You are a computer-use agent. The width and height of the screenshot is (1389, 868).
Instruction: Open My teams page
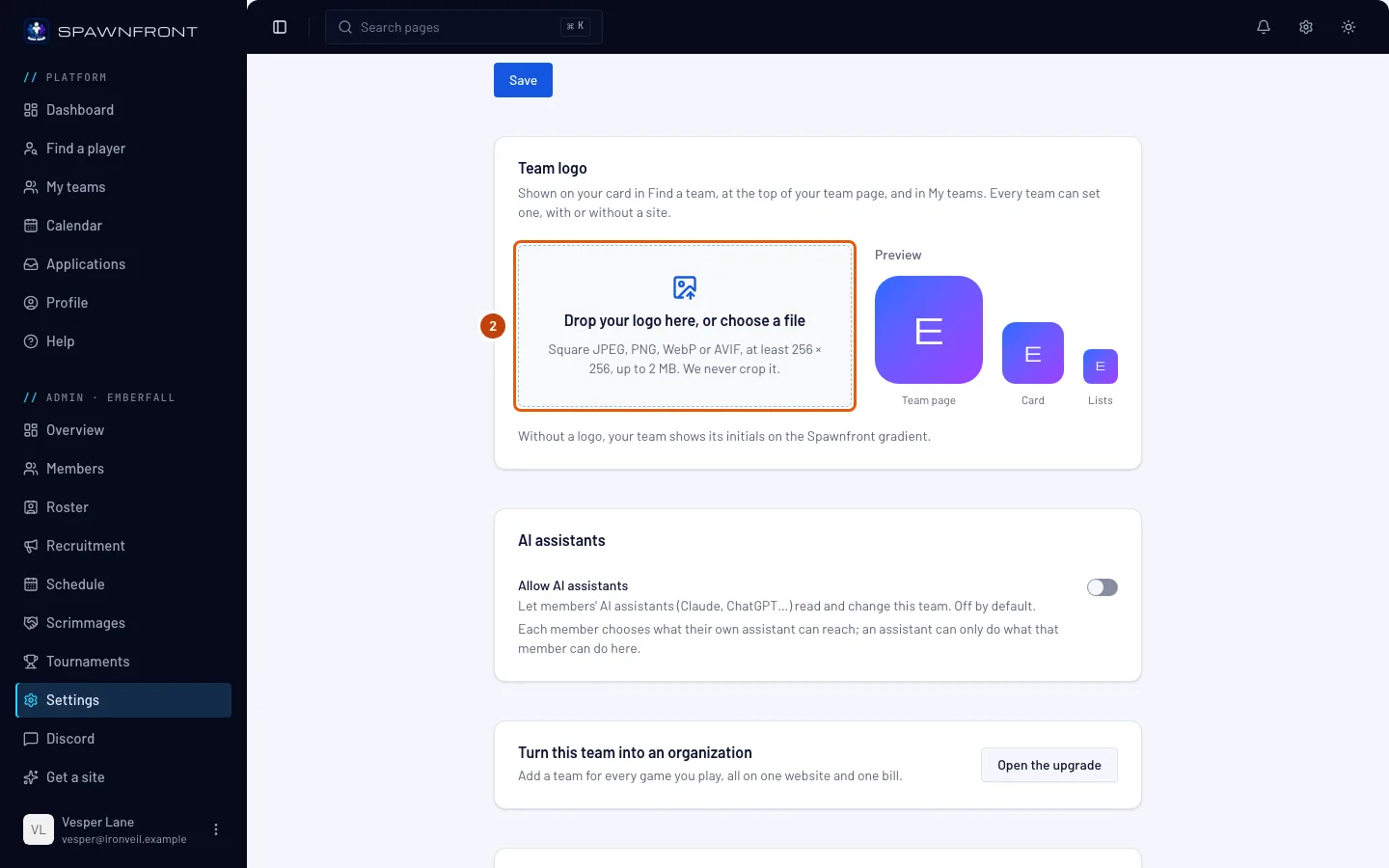coord(123,187)
